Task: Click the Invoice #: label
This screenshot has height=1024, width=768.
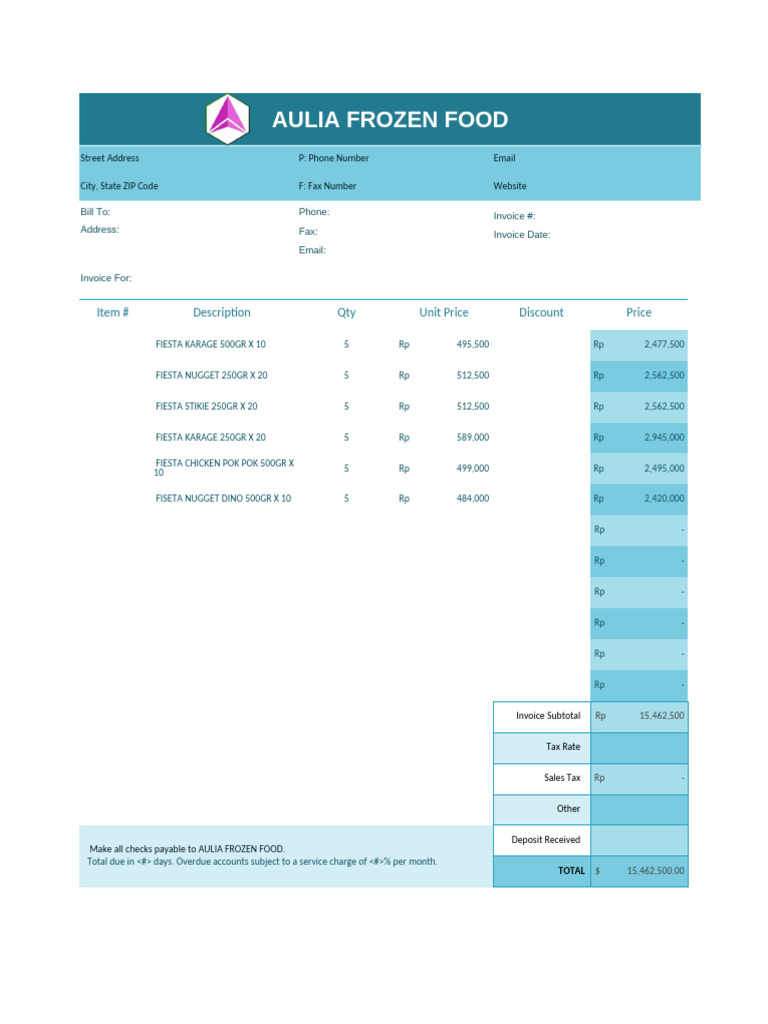Action: (x=514, y=216)
